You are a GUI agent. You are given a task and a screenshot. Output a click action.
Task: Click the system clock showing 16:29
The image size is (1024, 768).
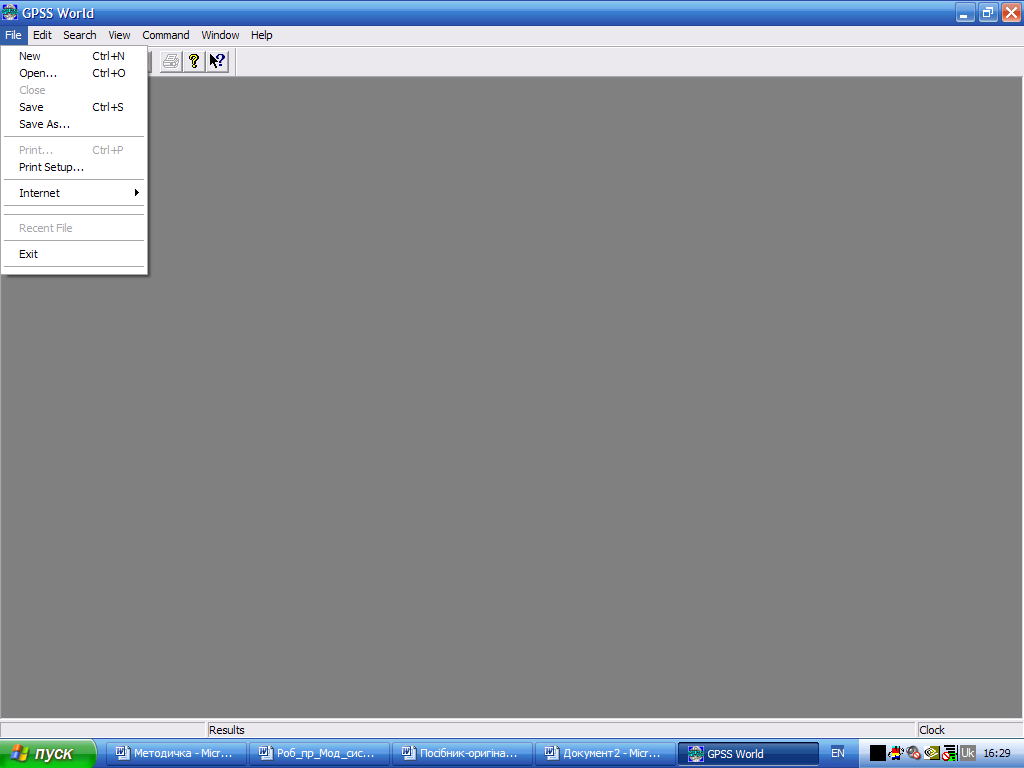coord(997,753)
